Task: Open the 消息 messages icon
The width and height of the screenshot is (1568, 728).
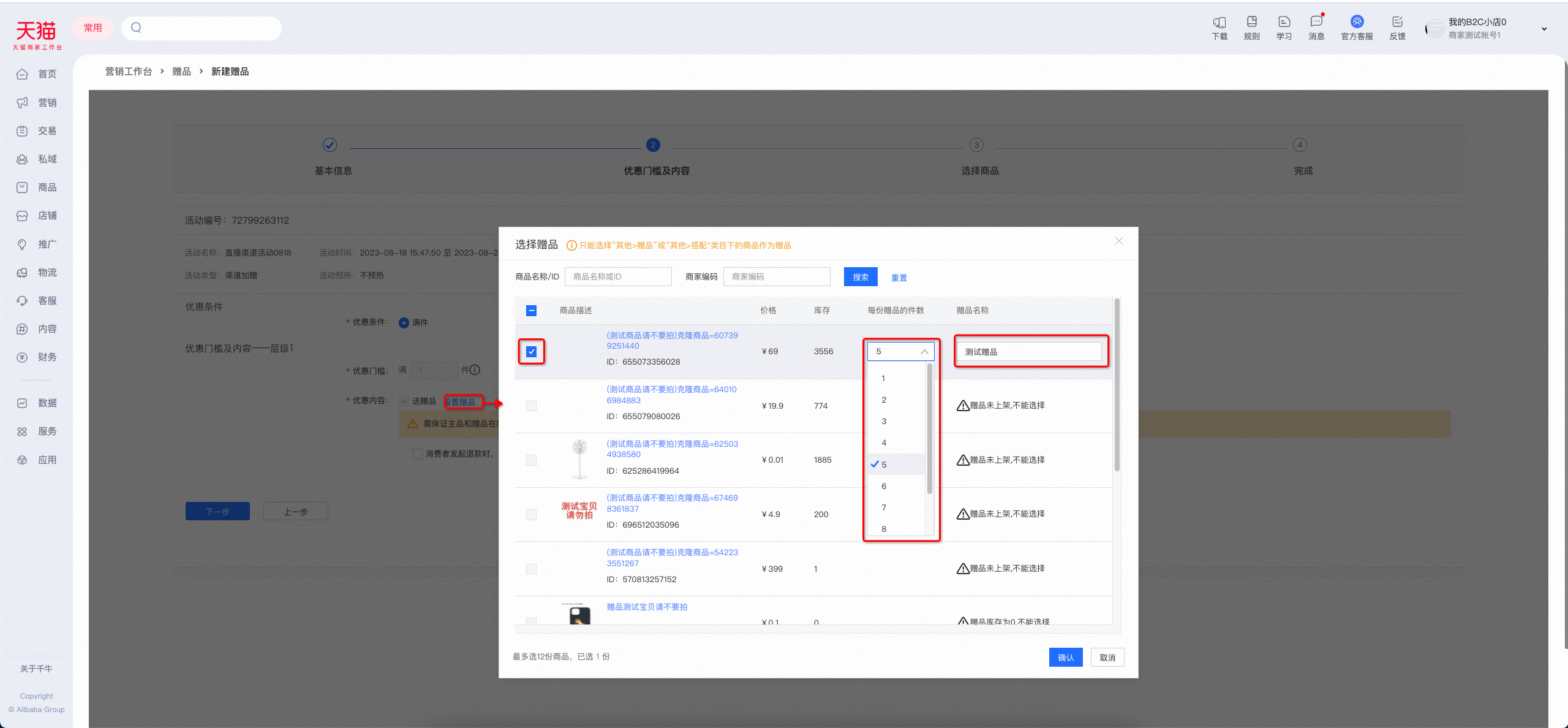Action: click(1316, 22)
